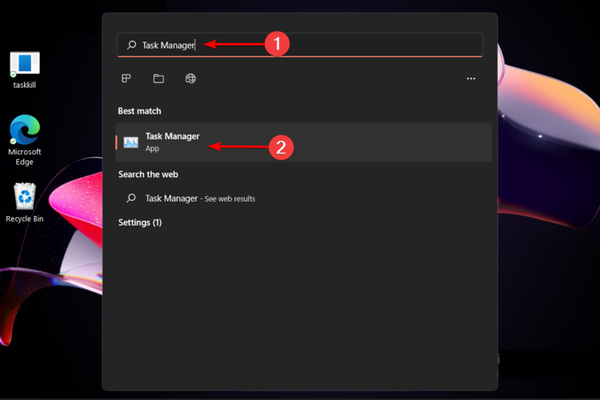Select the Apps filter icon
The image size is (600, 400).
click(127, 78)
